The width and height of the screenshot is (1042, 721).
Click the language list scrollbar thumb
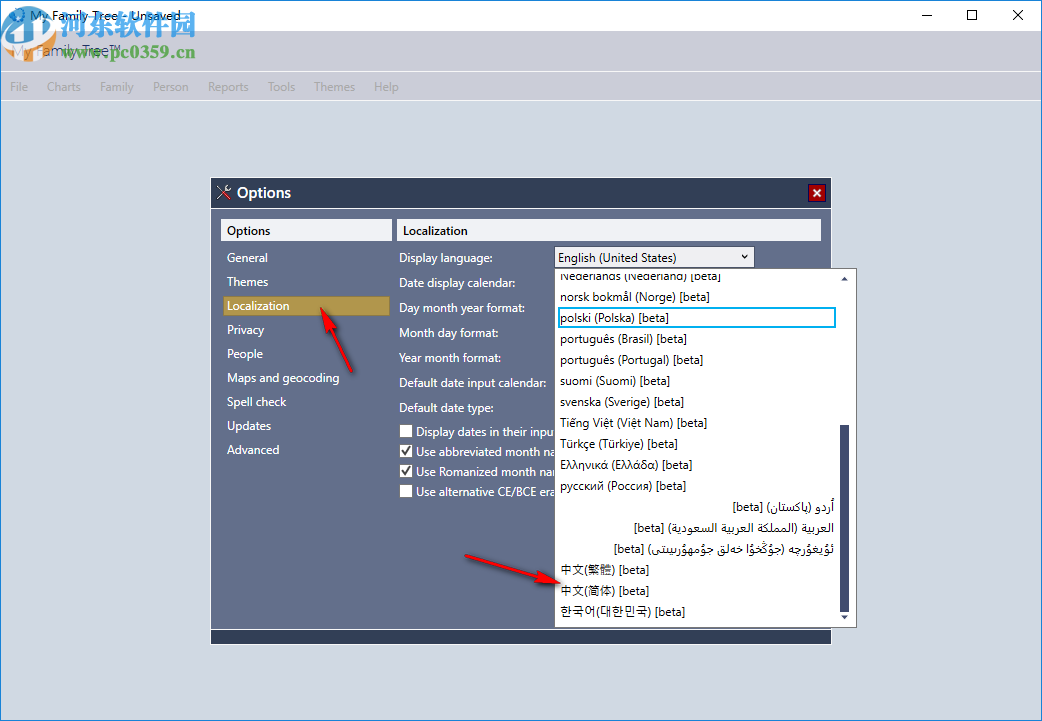point(844,518)
